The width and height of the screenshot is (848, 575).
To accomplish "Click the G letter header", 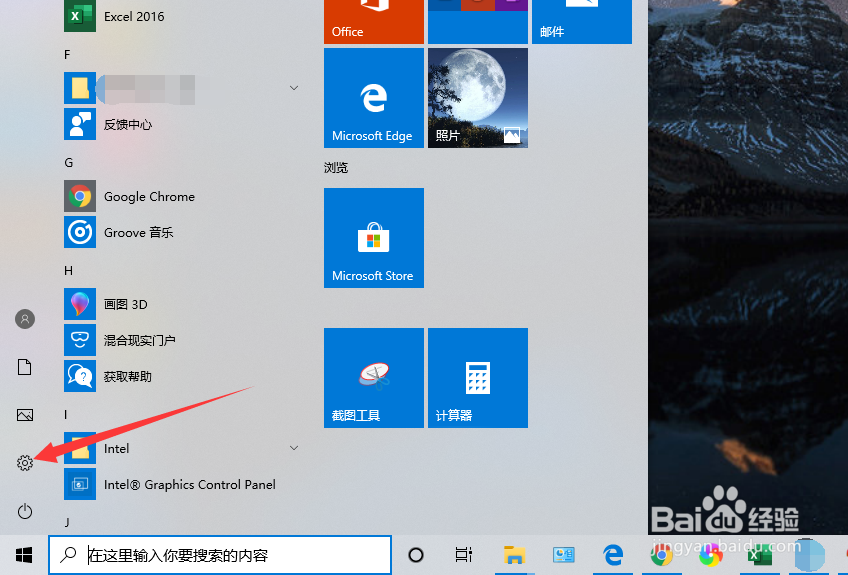I will click(x=69, y=163).
